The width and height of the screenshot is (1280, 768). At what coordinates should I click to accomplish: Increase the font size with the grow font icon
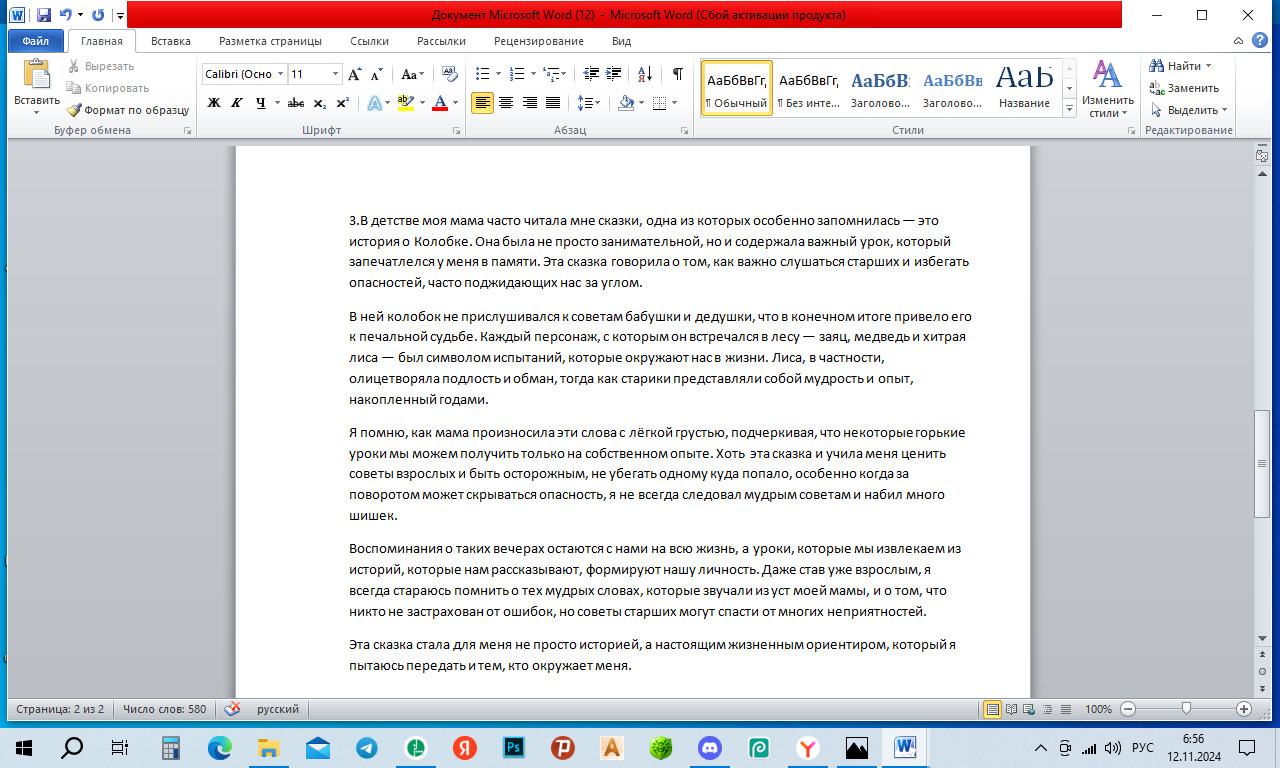[356, 74]
